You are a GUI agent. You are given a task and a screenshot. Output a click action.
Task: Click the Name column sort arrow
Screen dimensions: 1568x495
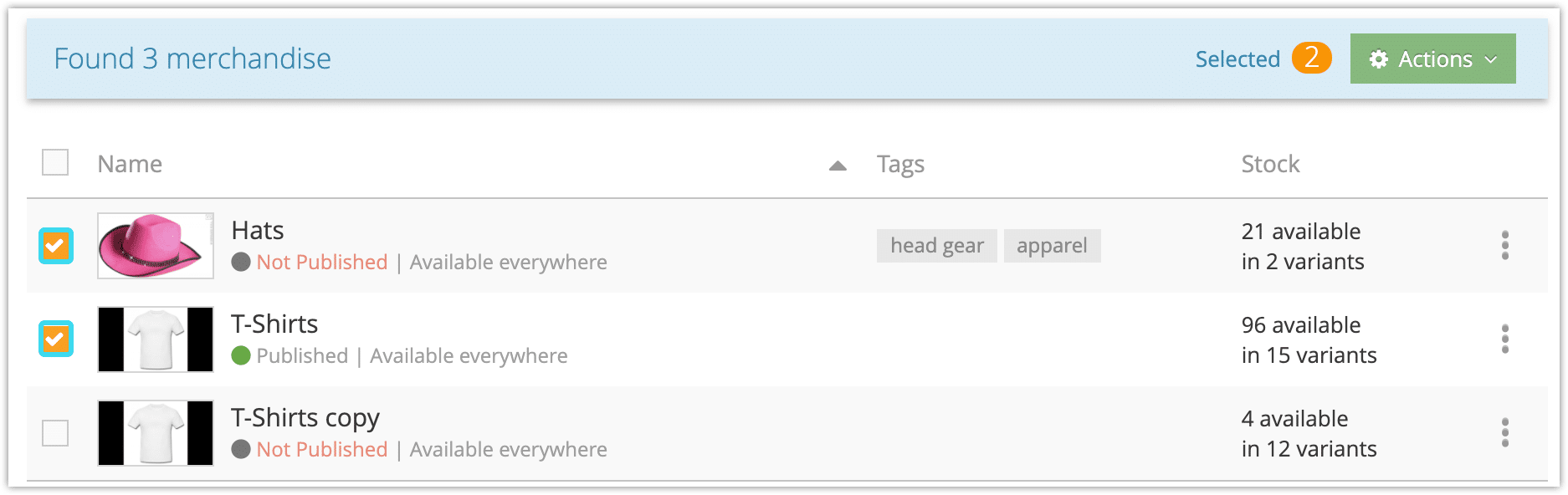[x=838, y=166]
